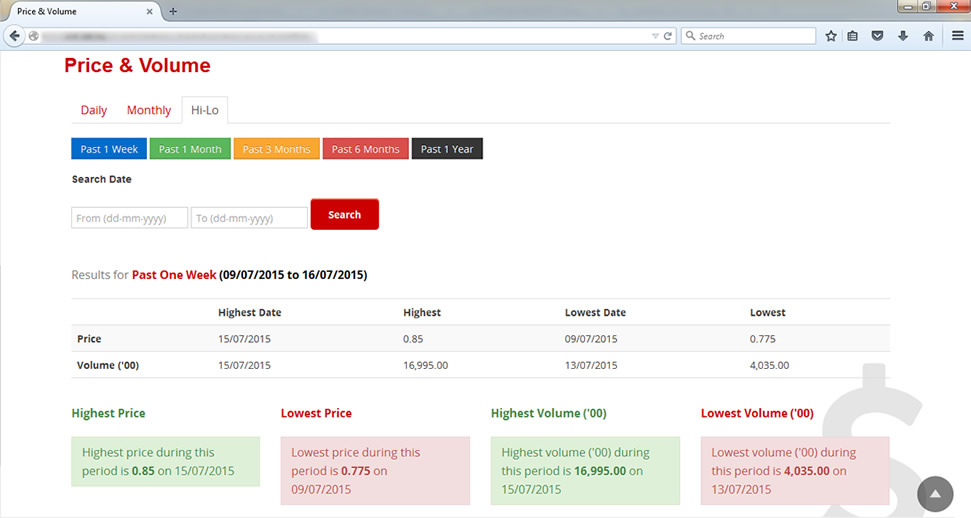Screen dimensions: 971x518
Task: Bookmark this page with the star icon
Action: pyautogui.click(x=831, y=36)
